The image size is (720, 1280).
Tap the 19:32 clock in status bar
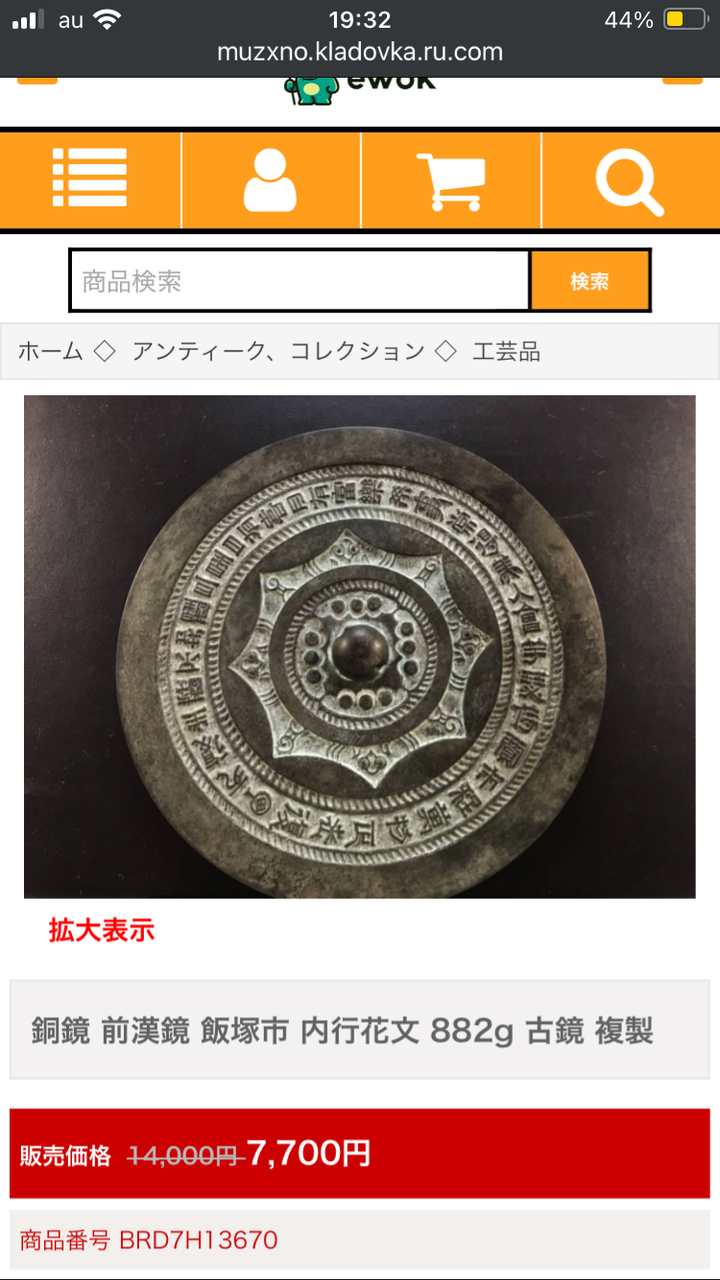click(x=360, y=19)
